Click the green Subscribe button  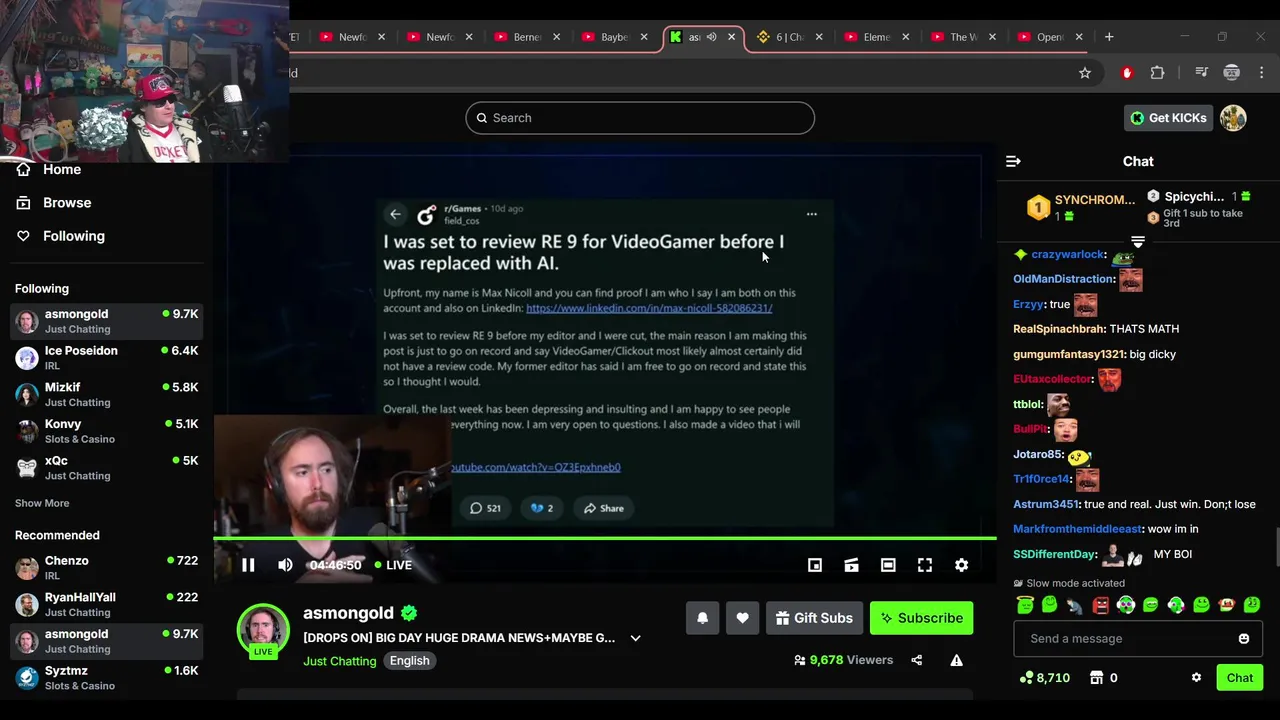tap(921, 618)
